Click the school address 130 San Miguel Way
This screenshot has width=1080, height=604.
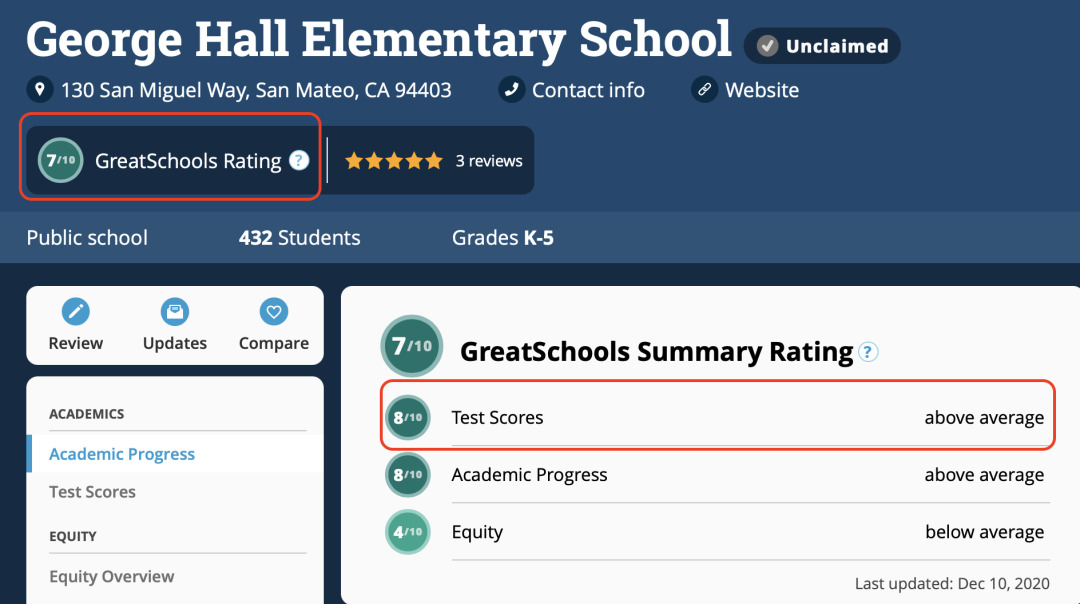point(256,90)
